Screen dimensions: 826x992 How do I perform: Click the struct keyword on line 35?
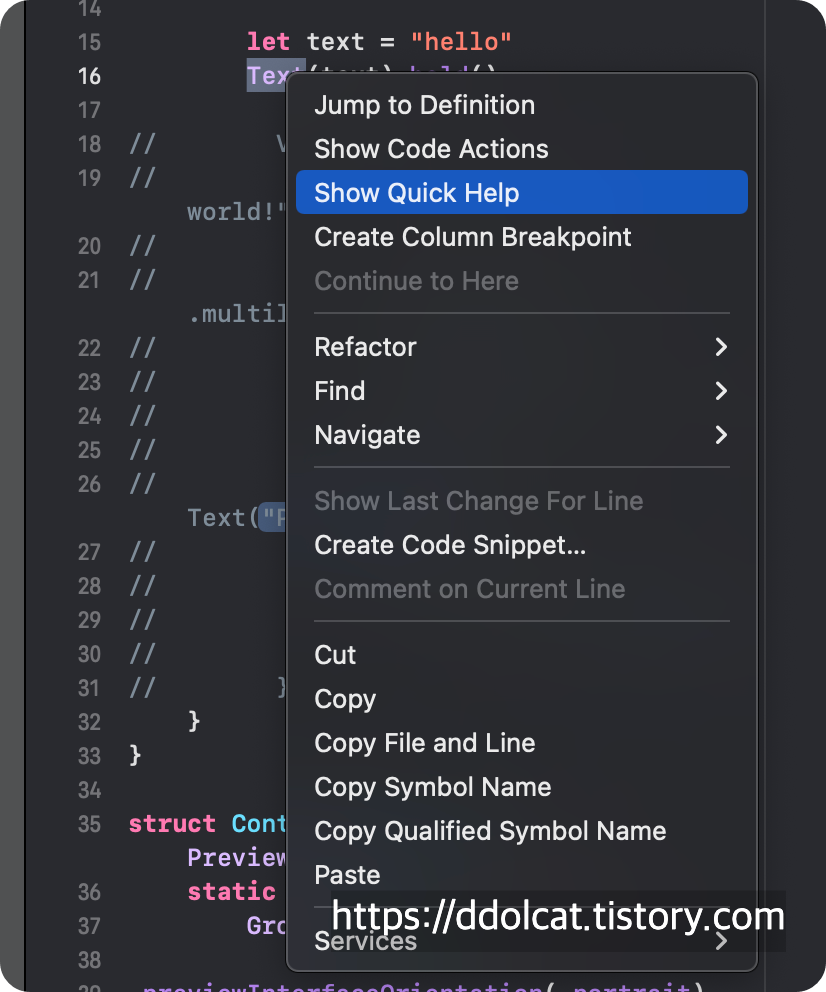click(x=172, y=824)
